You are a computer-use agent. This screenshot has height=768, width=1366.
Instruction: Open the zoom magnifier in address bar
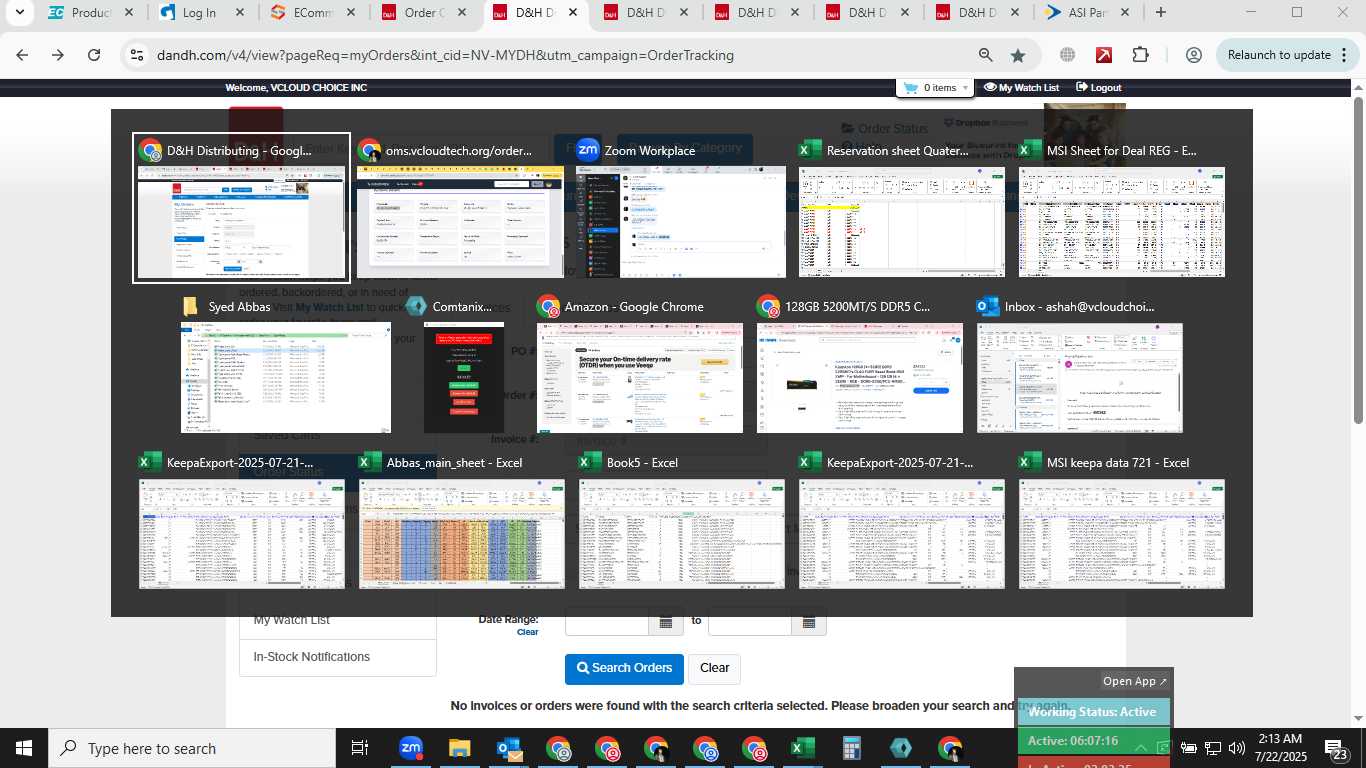986,55
